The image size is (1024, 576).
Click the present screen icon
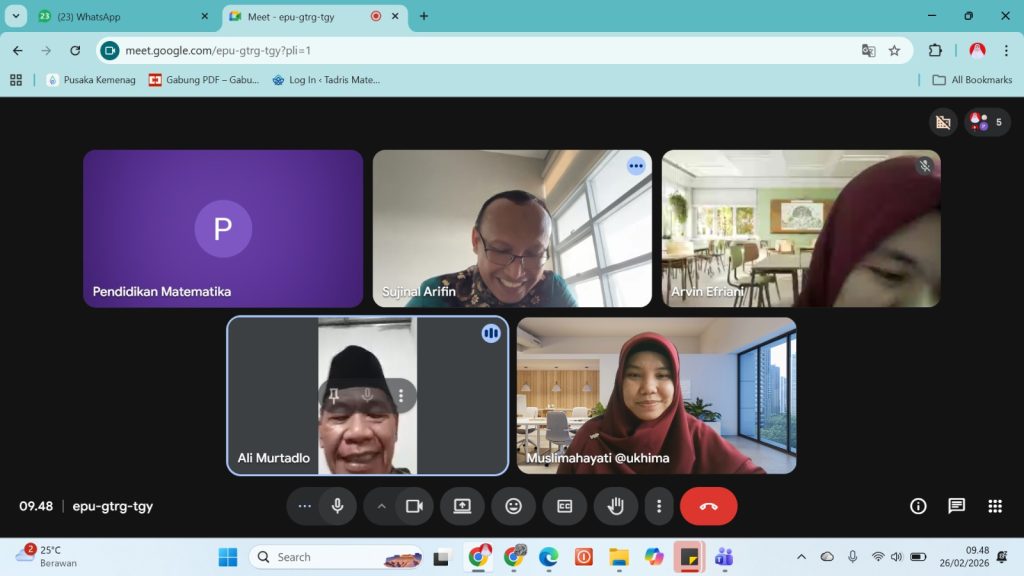pyautogui.click(x=462, y=506)
